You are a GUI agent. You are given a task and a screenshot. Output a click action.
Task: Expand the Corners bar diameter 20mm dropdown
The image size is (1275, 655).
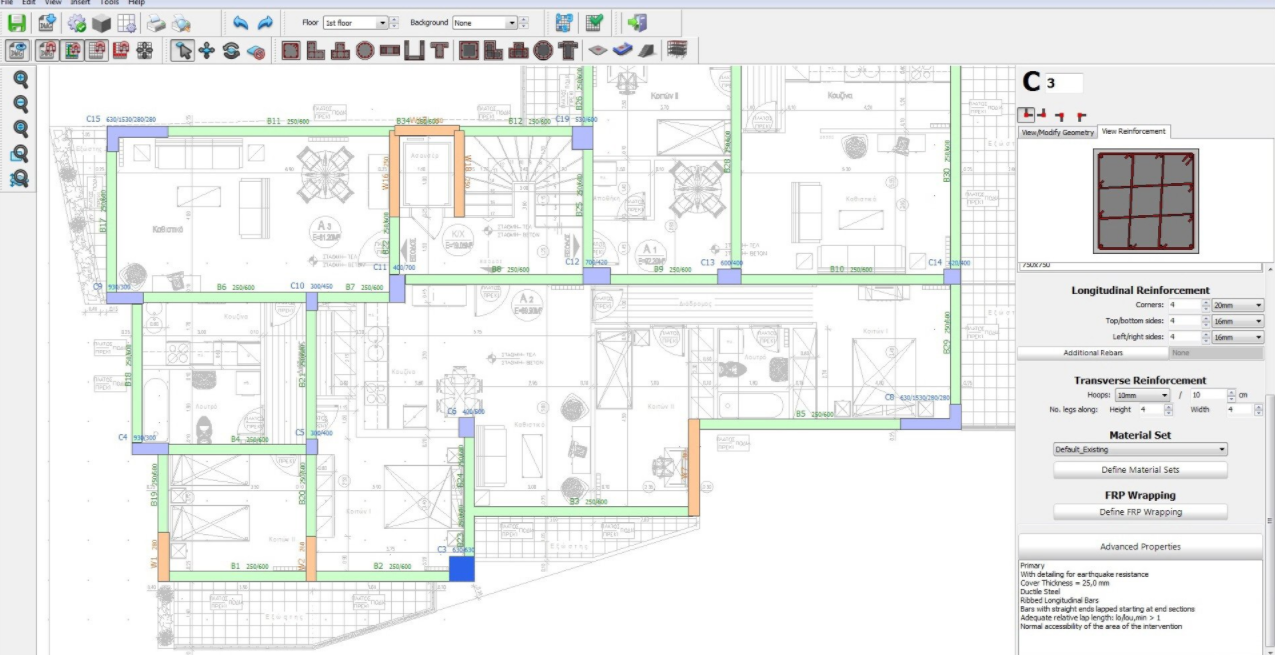(1238, 305)
